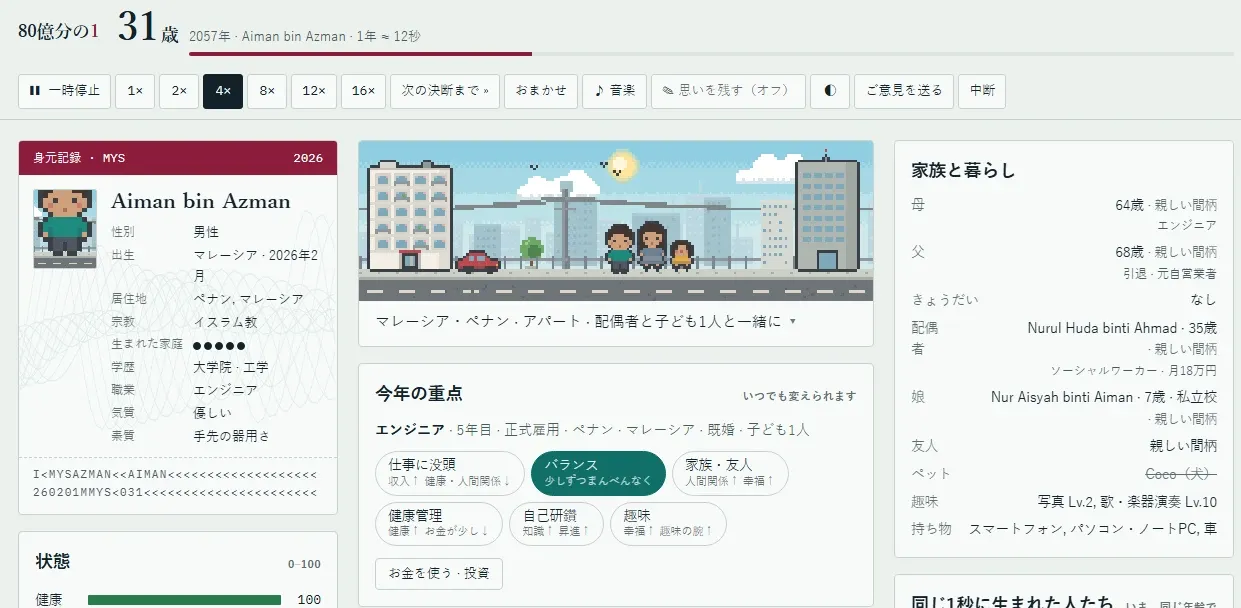Click the おまかせ button

tap(540, 91)
